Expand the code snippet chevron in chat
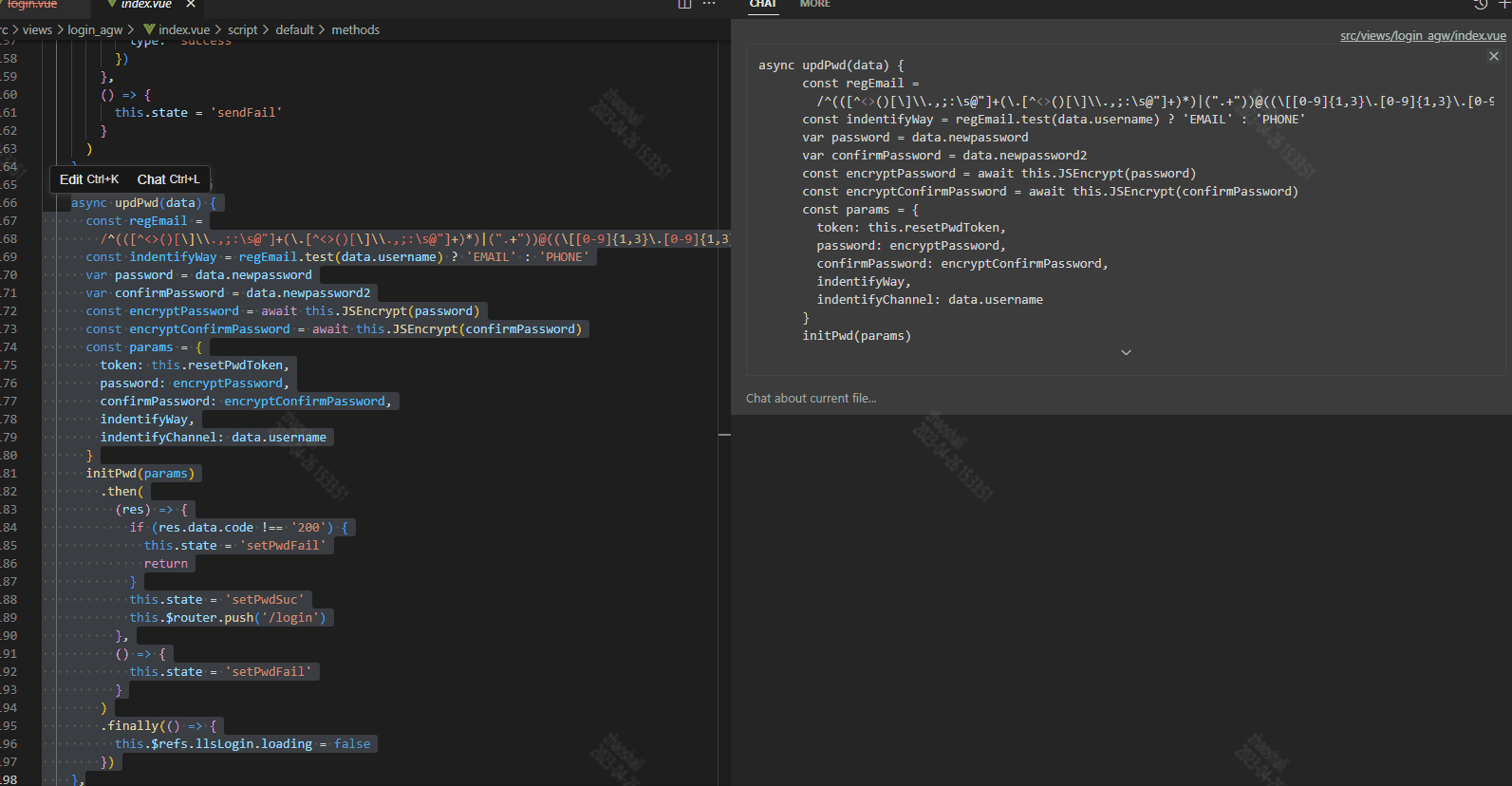Image resolution: width=1512 pixels, height=786 pixels. [1127, 352]
